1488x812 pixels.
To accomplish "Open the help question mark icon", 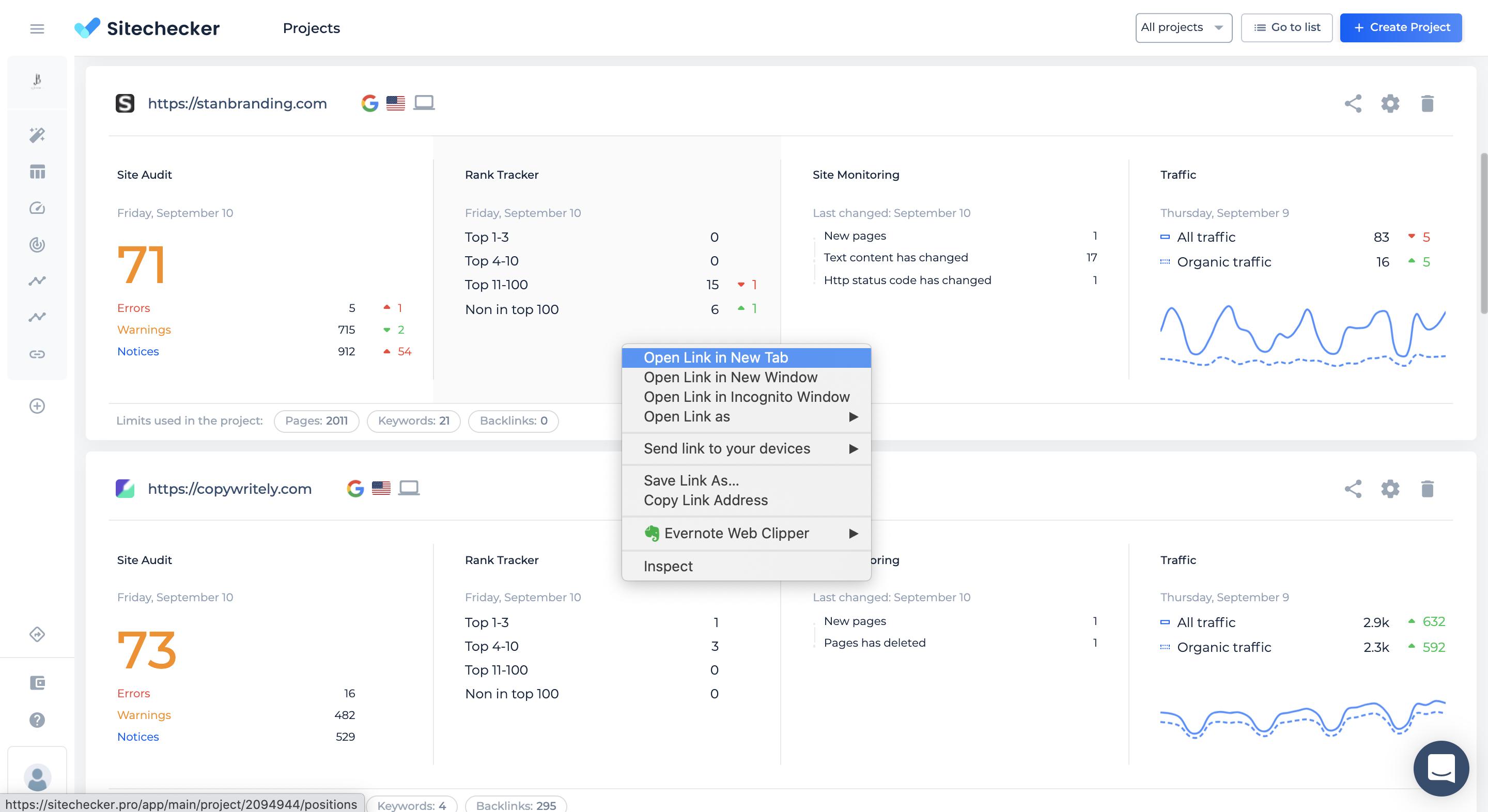I will pos(37,720).
